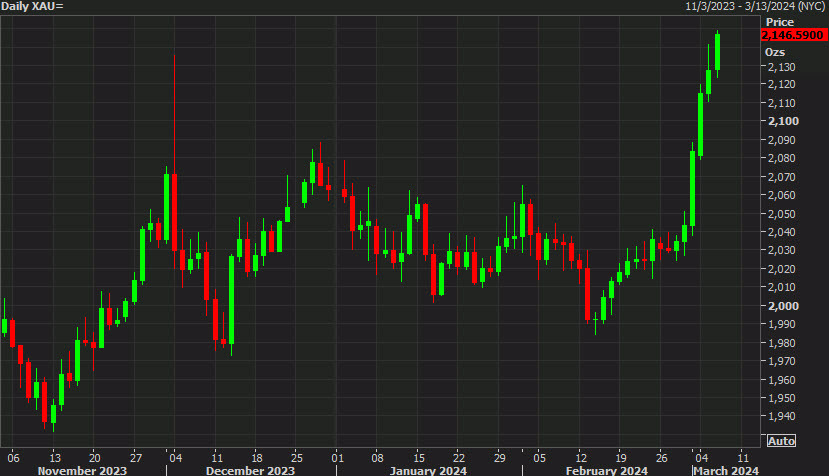Click the date range 11/3/2023 - 3/13/2024 (NYC)
Viewport: 829px width, 476px height.
(x=756, y=6)
